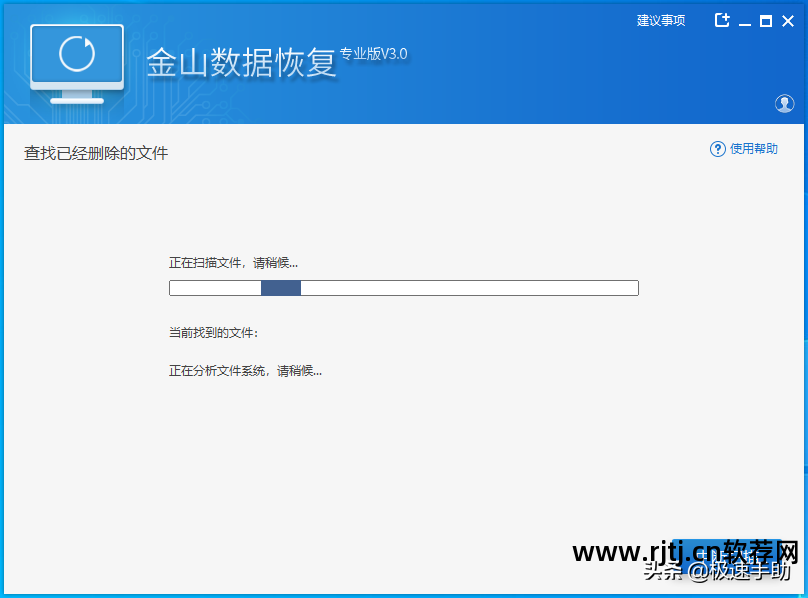The image size is (808, 598).
Task: Click the filled blue segment of progress bar
Action: 280,288
